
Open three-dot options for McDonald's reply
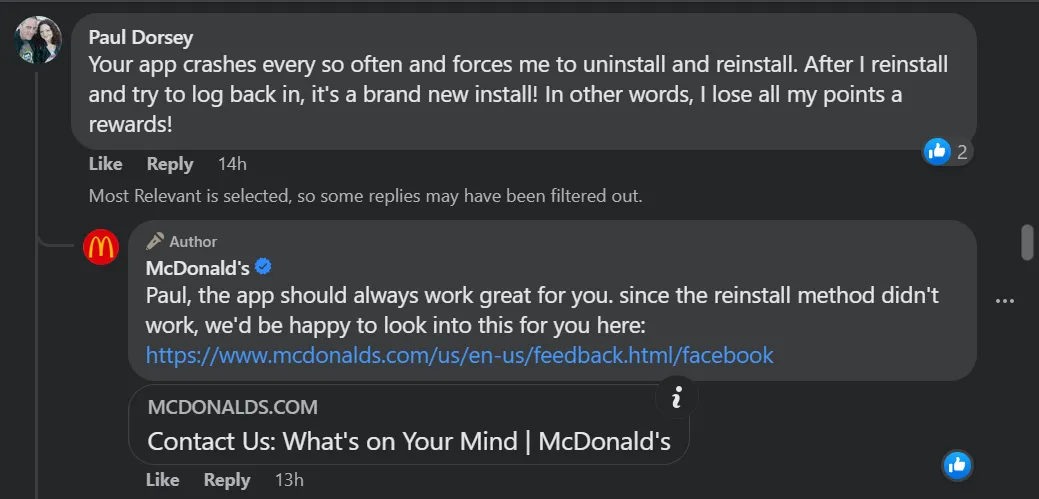pos(1005,301)
